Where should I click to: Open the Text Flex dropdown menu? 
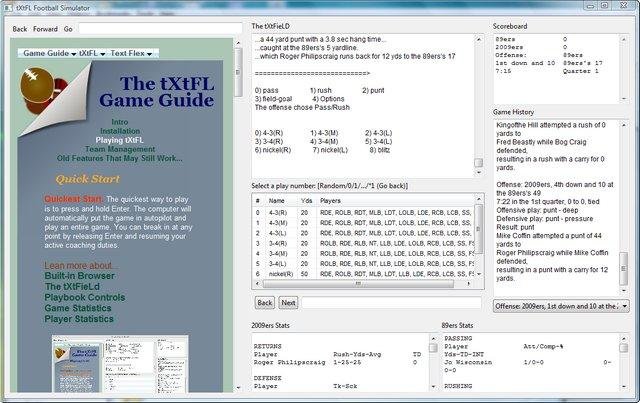tap(131, 53)
